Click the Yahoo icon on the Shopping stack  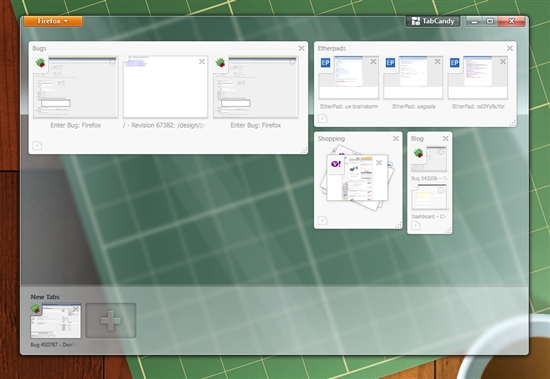point(336,164)
